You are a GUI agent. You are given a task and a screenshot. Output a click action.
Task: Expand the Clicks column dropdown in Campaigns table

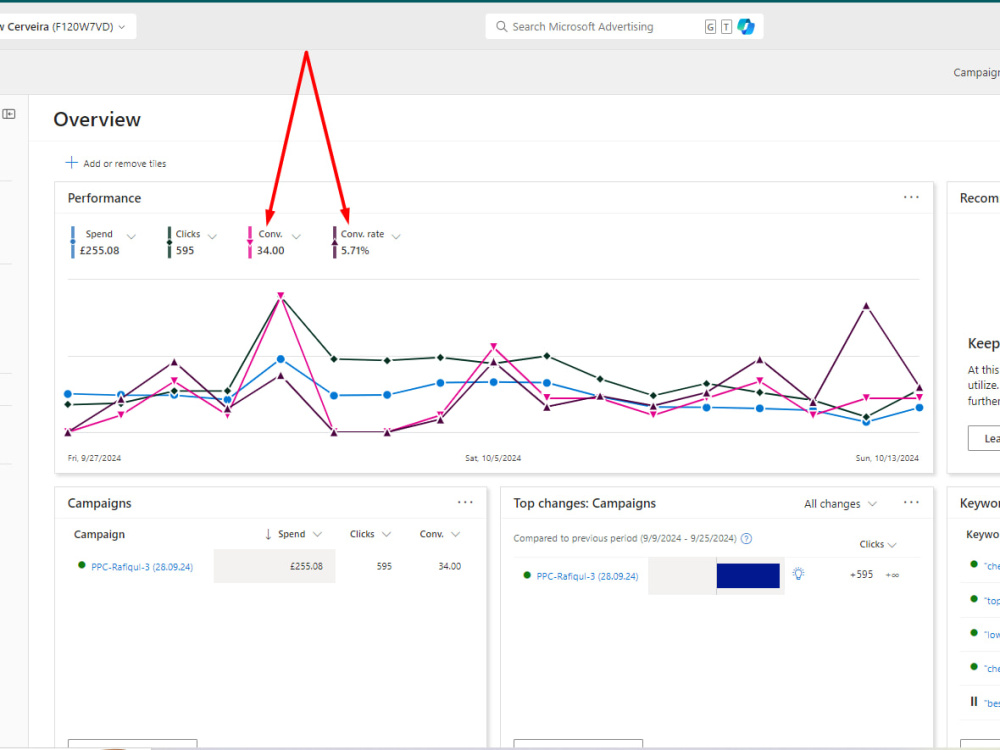pyautogui.click(x=386, y=534)
